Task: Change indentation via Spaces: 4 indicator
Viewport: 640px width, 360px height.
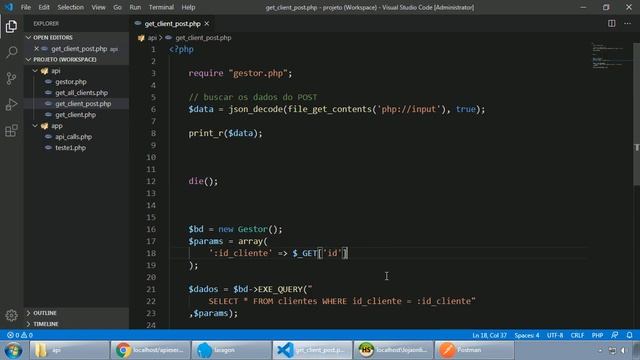Action: pyautogui.click(x=527, y=335)
